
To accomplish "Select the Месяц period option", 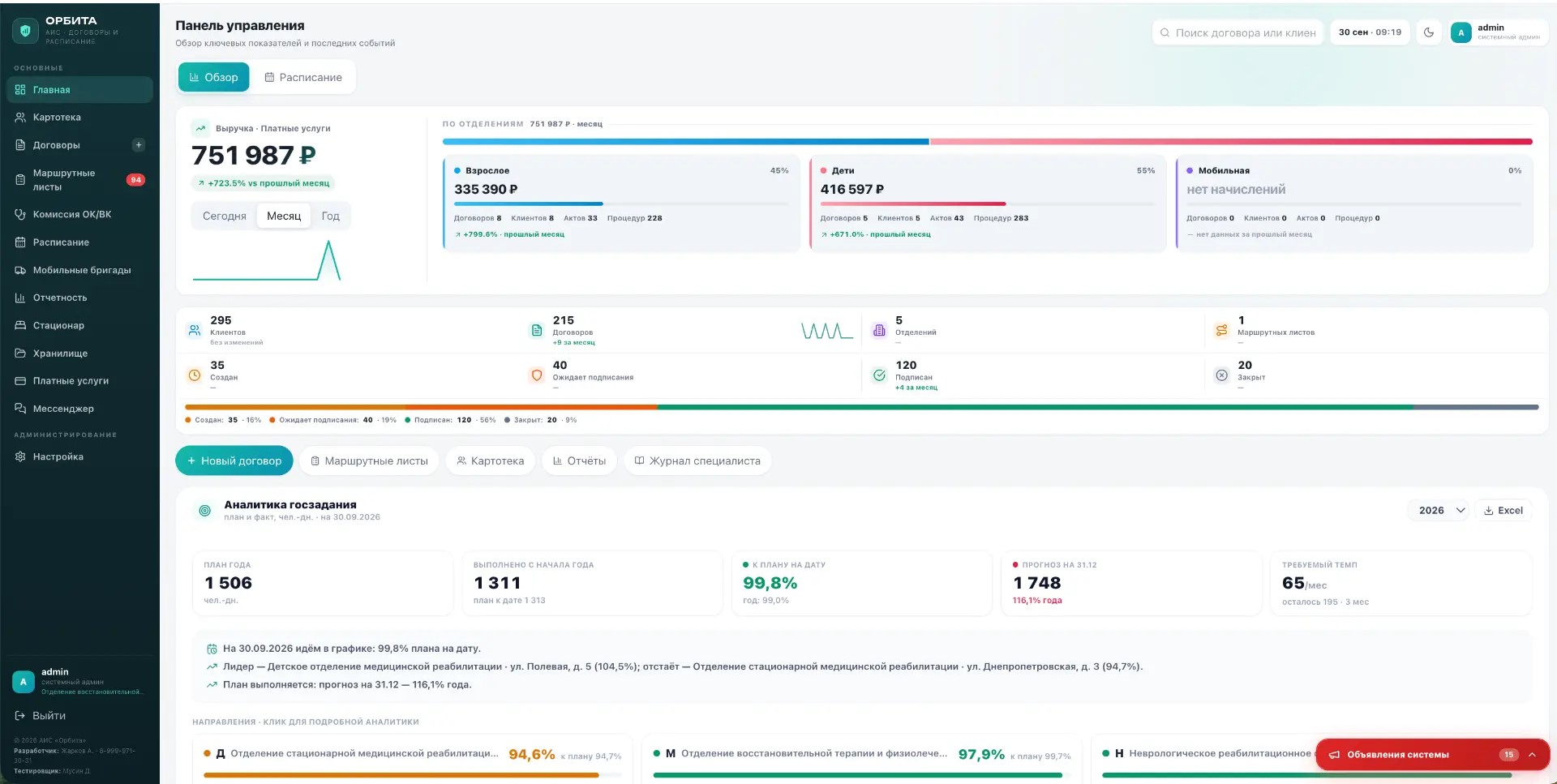I will coord(284,216).
